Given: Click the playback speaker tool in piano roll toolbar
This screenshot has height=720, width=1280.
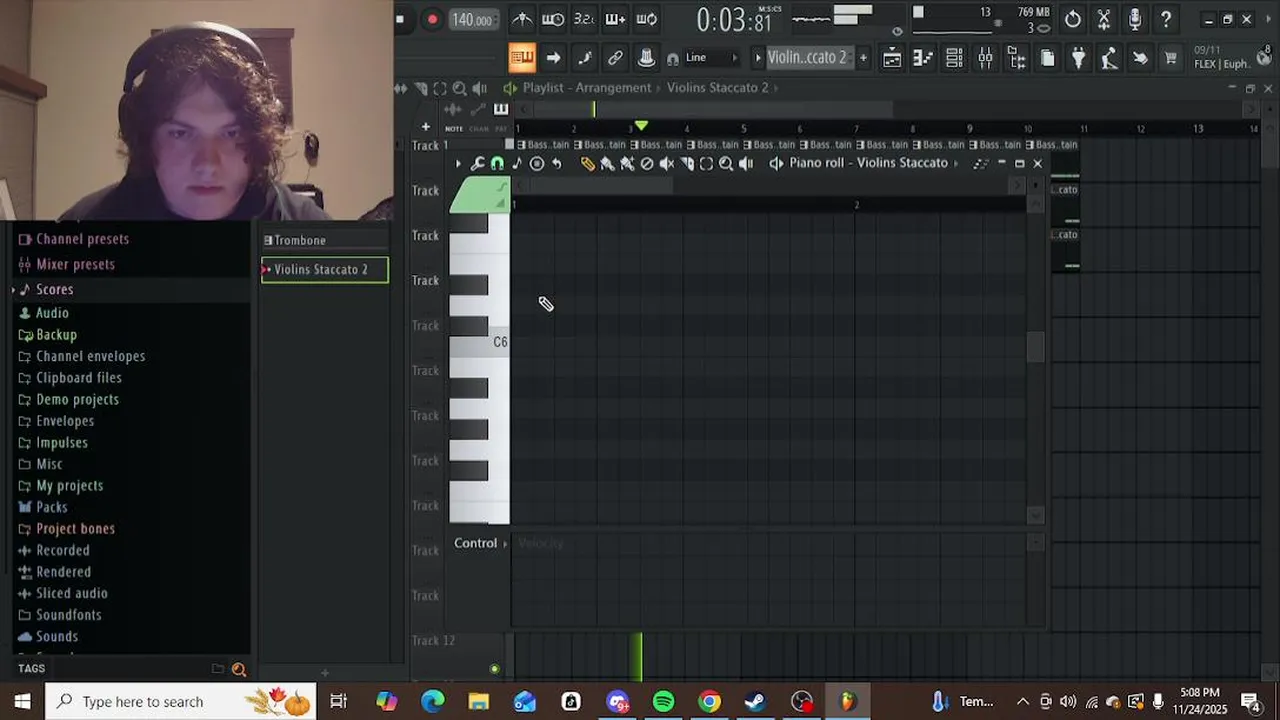Looking at the screenshot, I should [x=746, y=163].
